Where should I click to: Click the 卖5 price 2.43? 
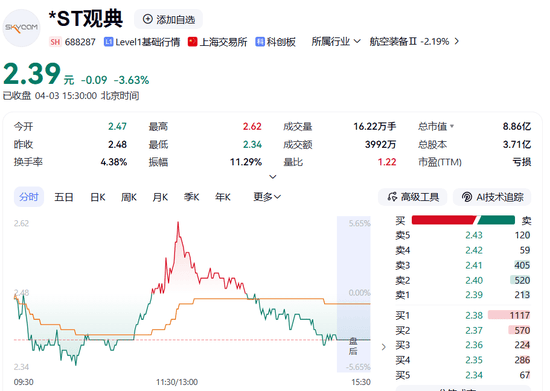coord(474,235)
